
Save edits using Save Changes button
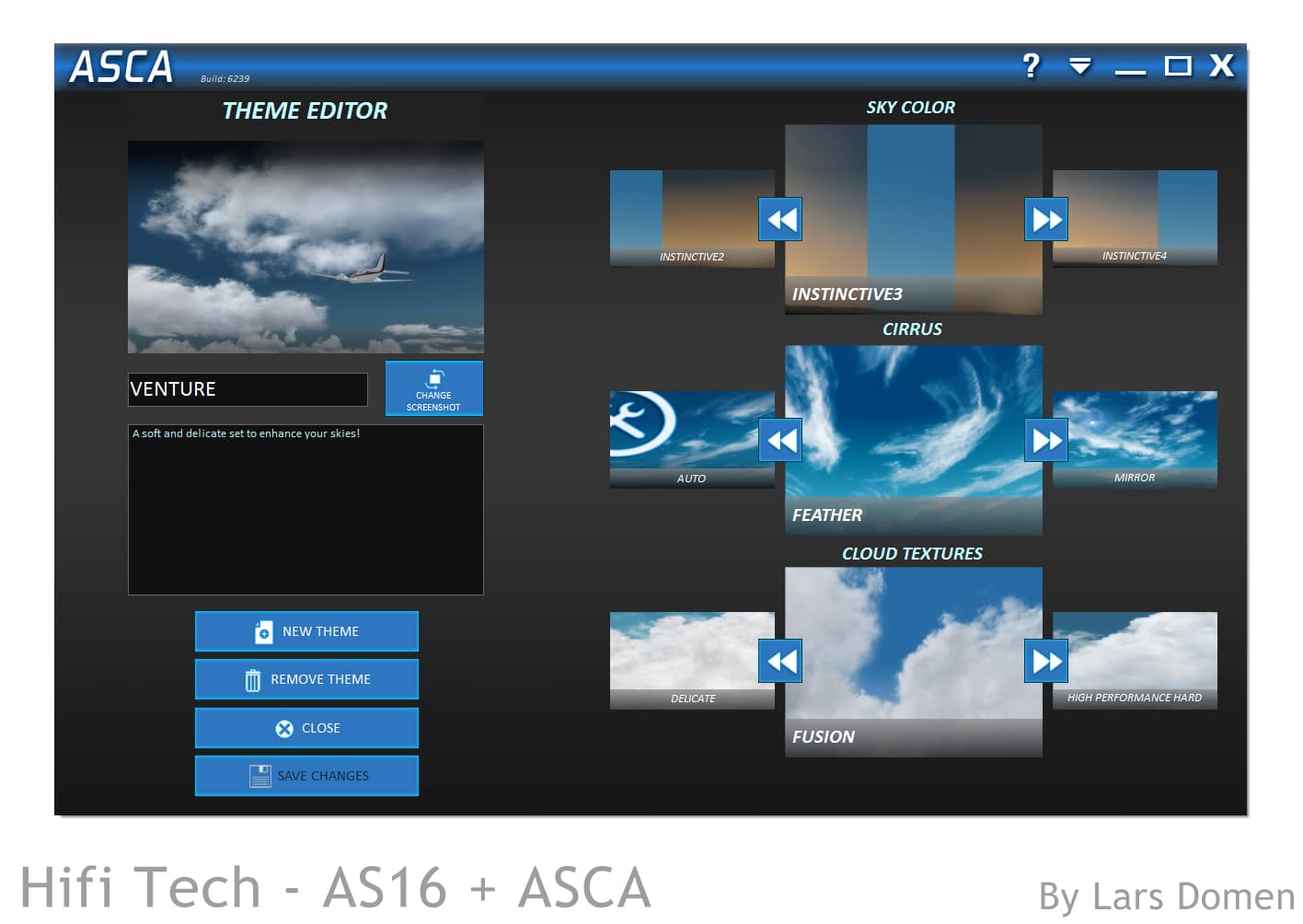tap(306, 776)
